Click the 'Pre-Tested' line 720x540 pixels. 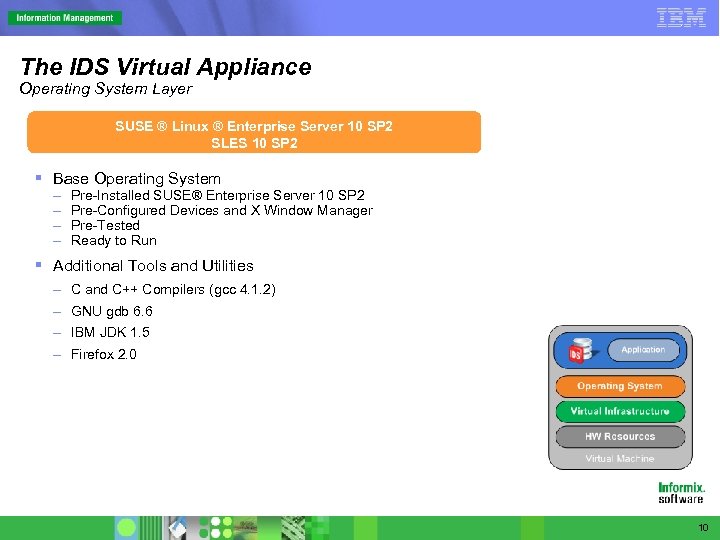click(105, 225)
